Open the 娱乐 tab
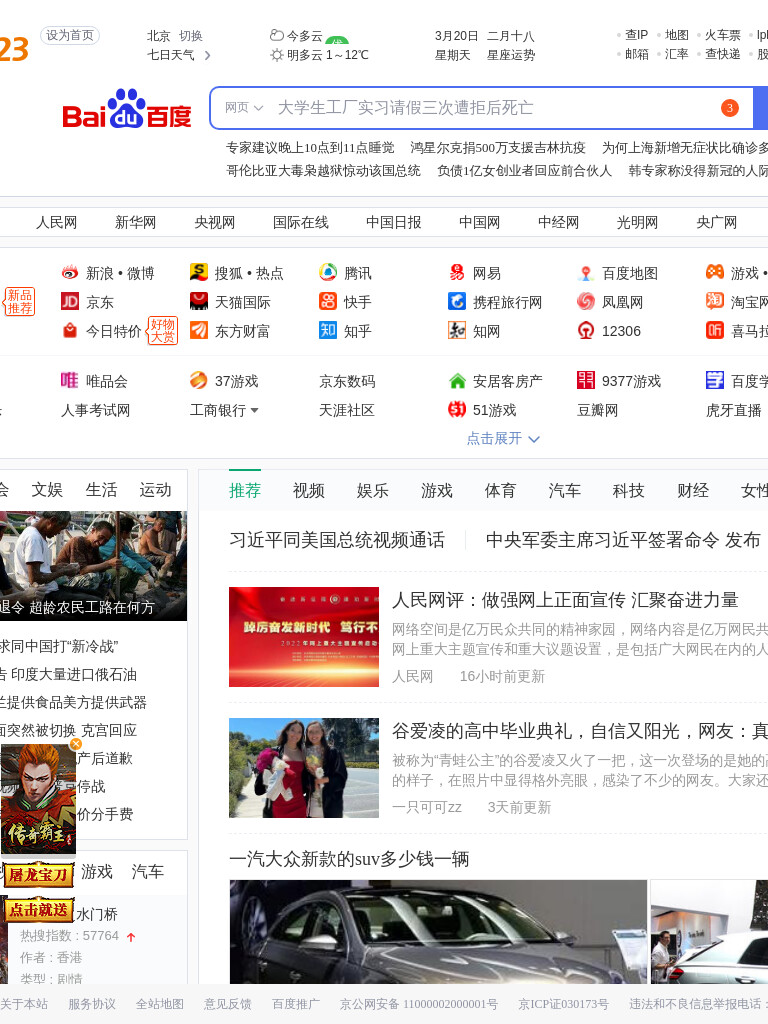The width and height of the screenshot is (768, 1024). pos(373,490)
